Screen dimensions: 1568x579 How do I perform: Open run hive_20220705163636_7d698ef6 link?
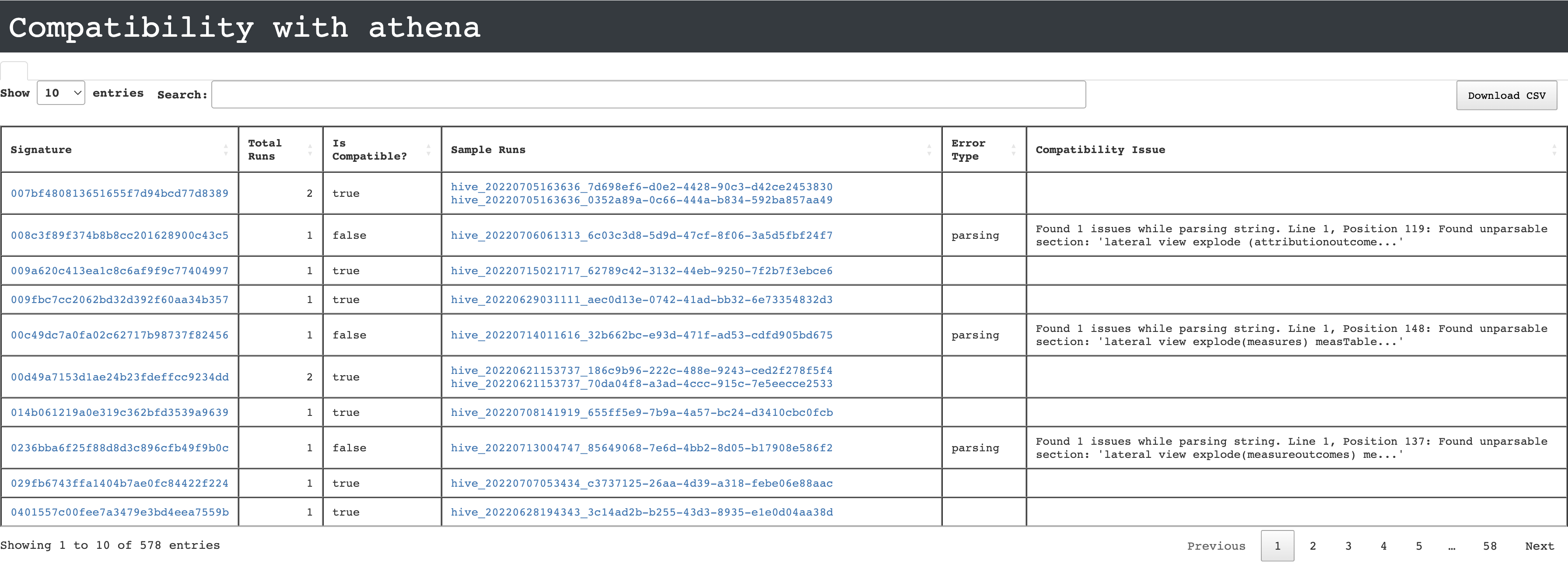pos(641,187)
